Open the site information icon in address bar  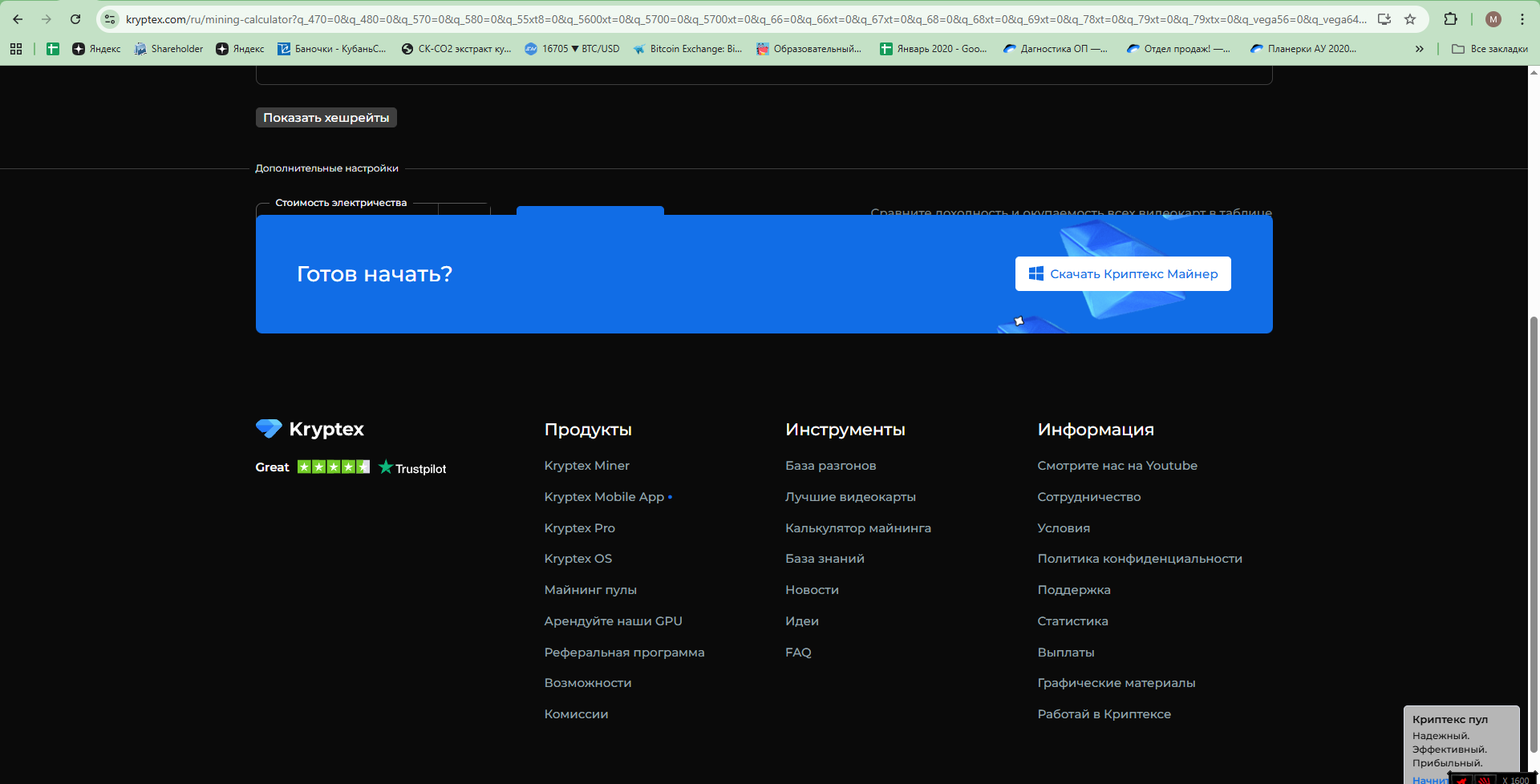(x=110, y=19)
